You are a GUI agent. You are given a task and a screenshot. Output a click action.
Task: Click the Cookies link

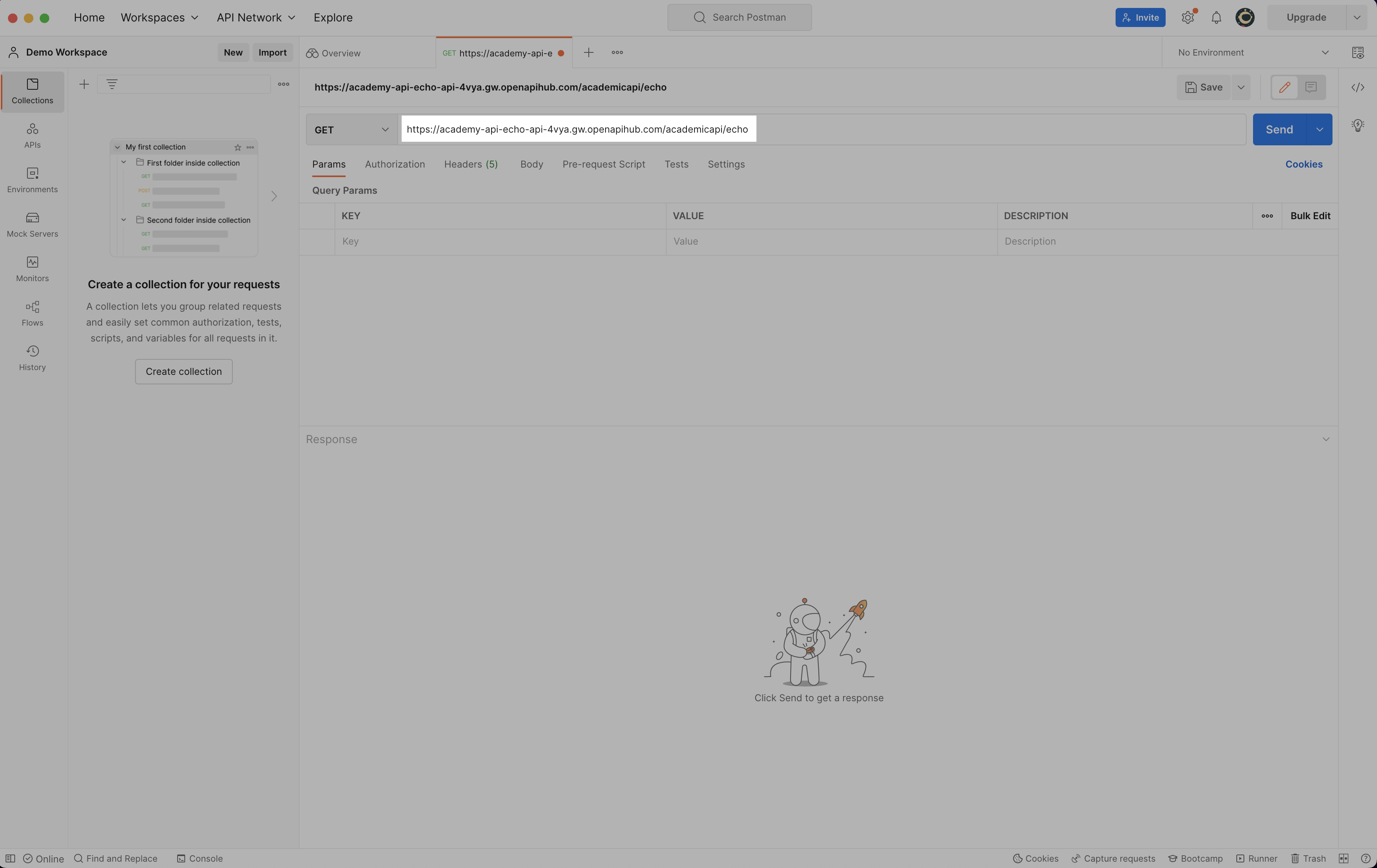click(1303, 164)
